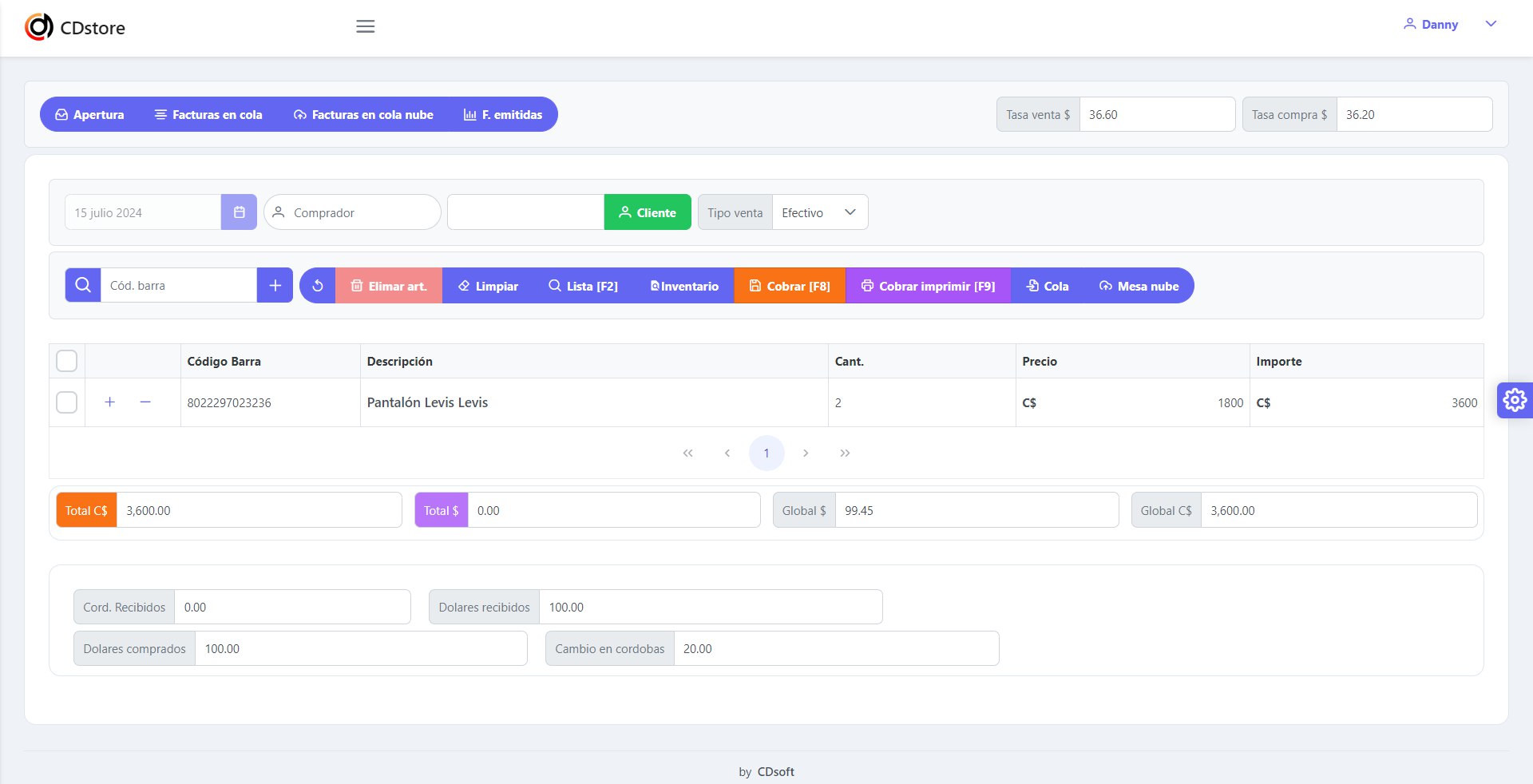Select the barcode search magnifier icon
The width and height of the screenshot is (1533, 784).
pos(82,285)
